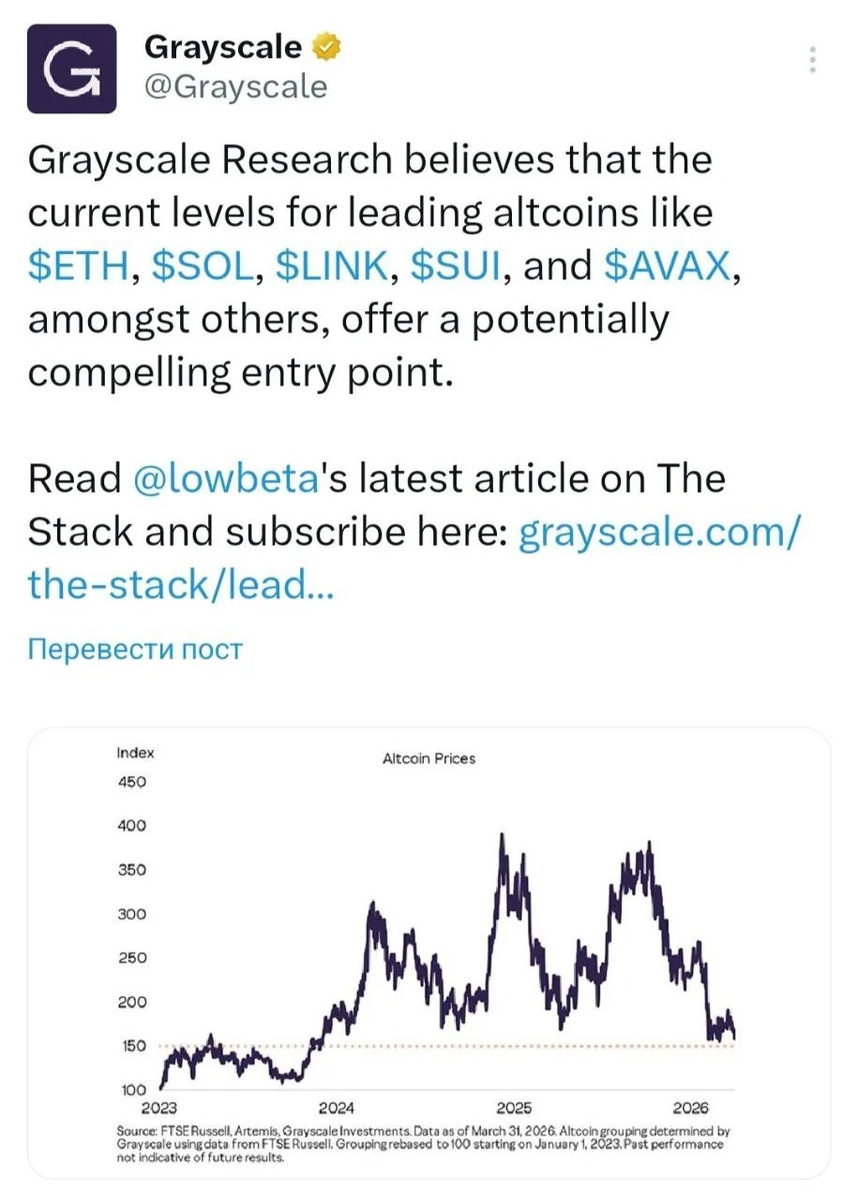Click the Grayscale display name
This screenshot has width=857, height=1200.
pos(222,45)
